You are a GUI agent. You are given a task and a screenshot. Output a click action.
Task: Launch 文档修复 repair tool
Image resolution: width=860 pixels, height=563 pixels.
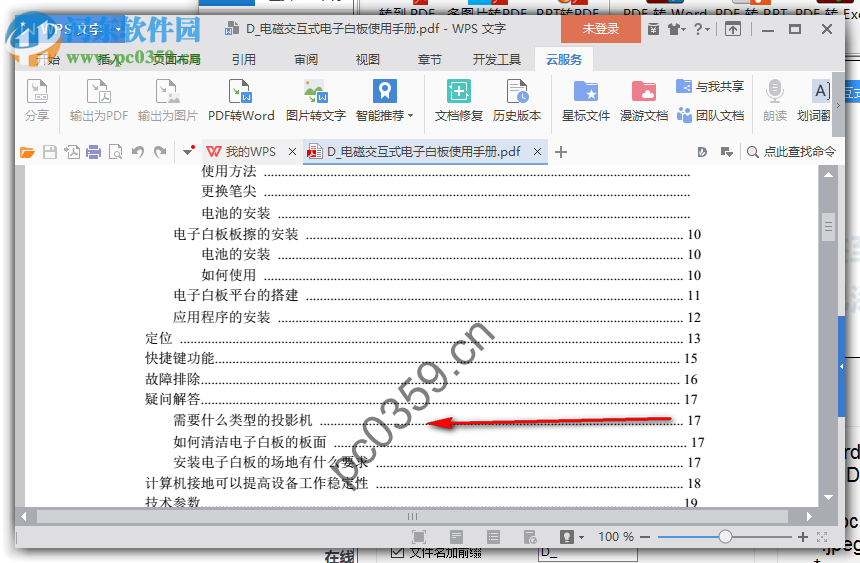click(x=459, y=99)
